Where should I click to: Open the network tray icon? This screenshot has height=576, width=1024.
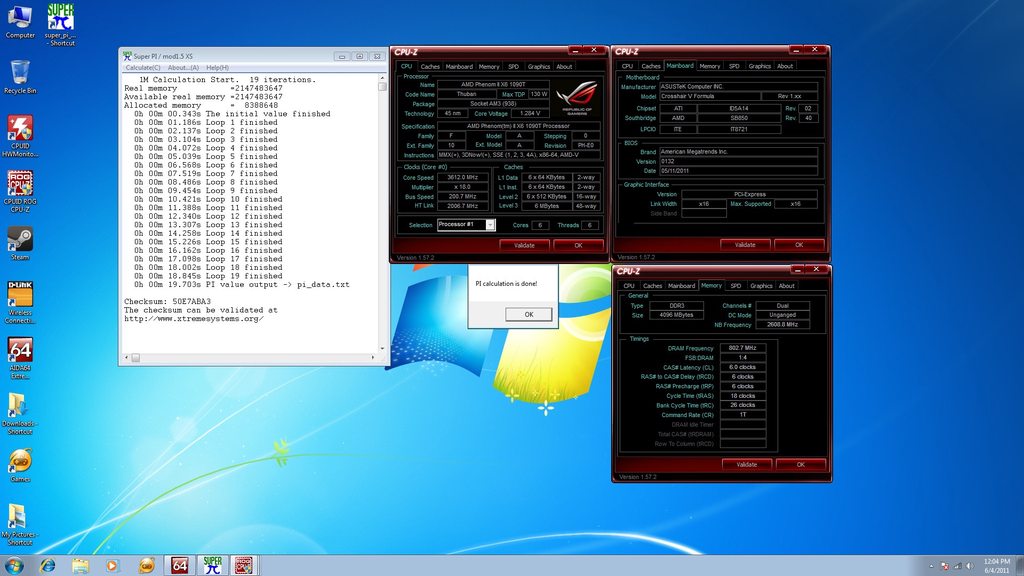click(x=957, y=566)
